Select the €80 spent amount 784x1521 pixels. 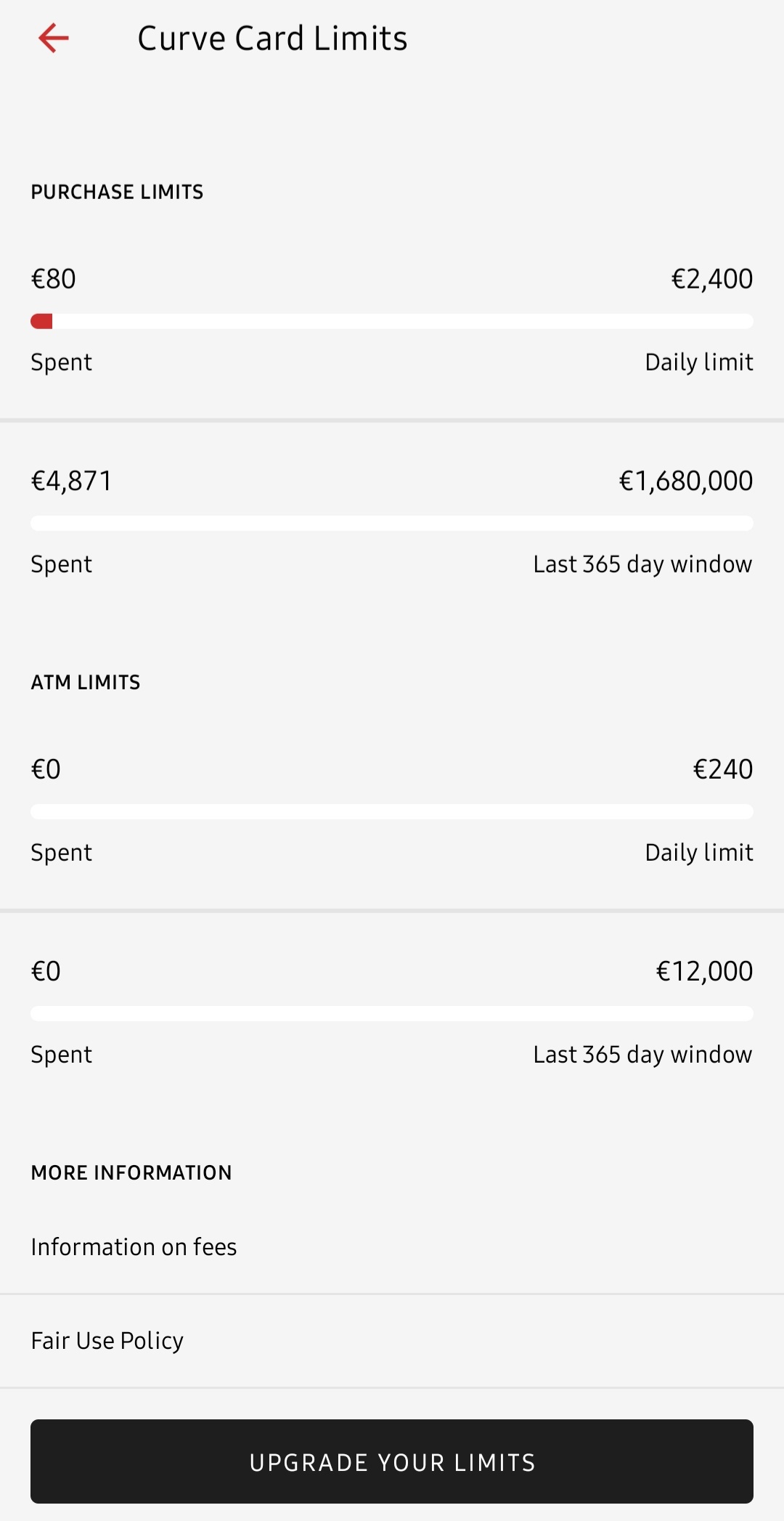53,279
